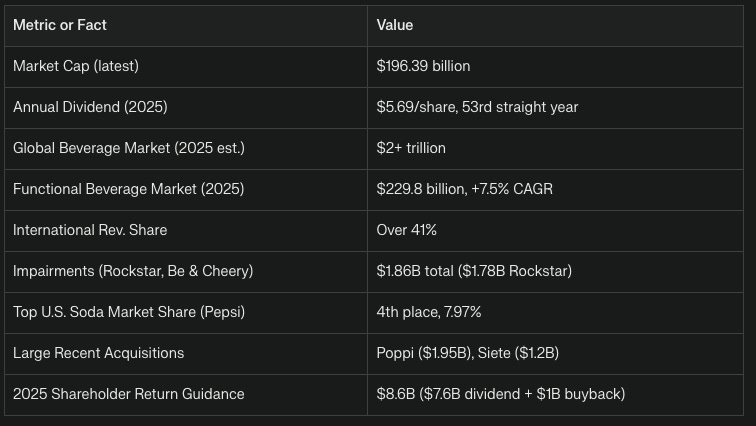The height and width of the screenshot is (426, 756).
Task: Click '$8.6B ($7.6B dividend + $1B buyback)' value
Action: point(500,394)
